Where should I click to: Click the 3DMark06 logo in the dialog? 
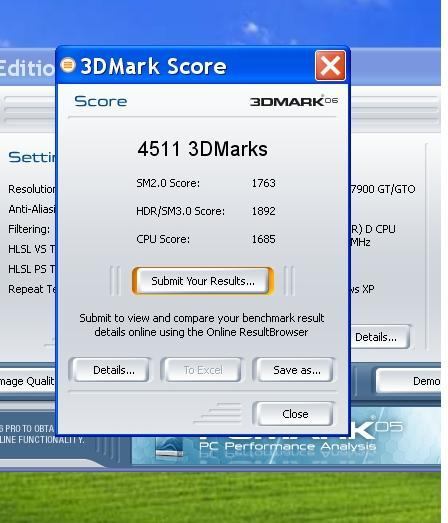294,101
